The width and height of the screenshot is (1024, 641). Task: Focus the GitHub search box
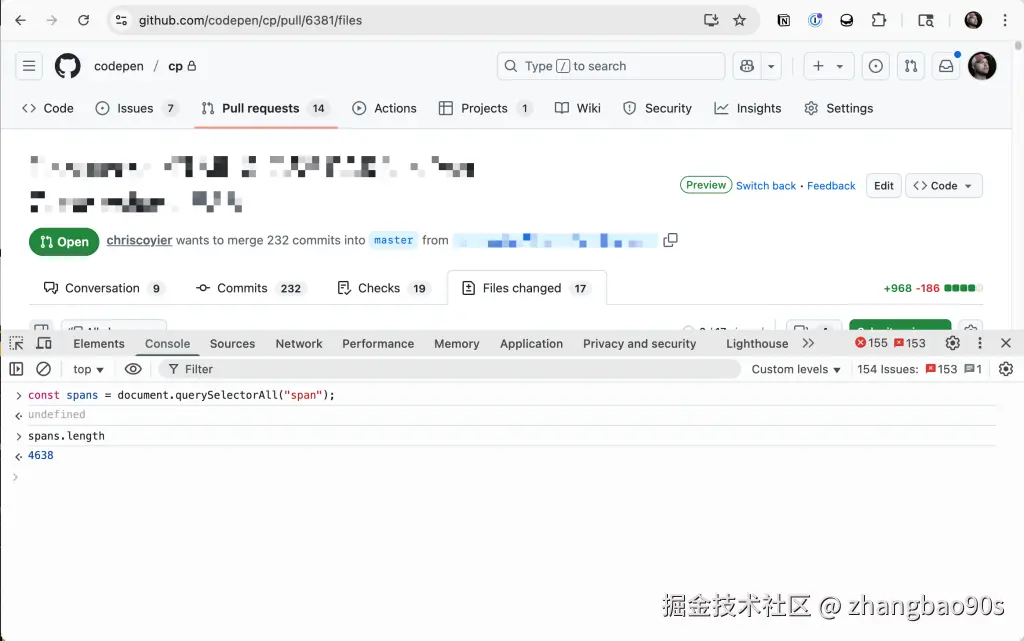(x=611, y=66)
